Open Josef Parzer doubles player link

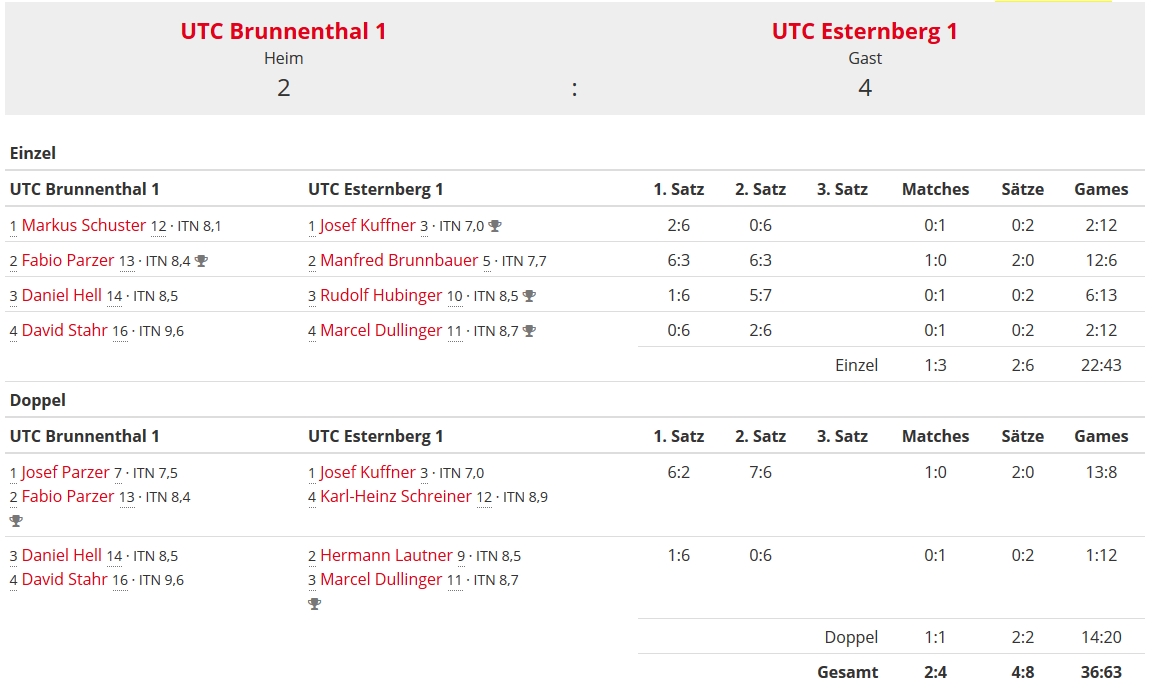[65, 472]
